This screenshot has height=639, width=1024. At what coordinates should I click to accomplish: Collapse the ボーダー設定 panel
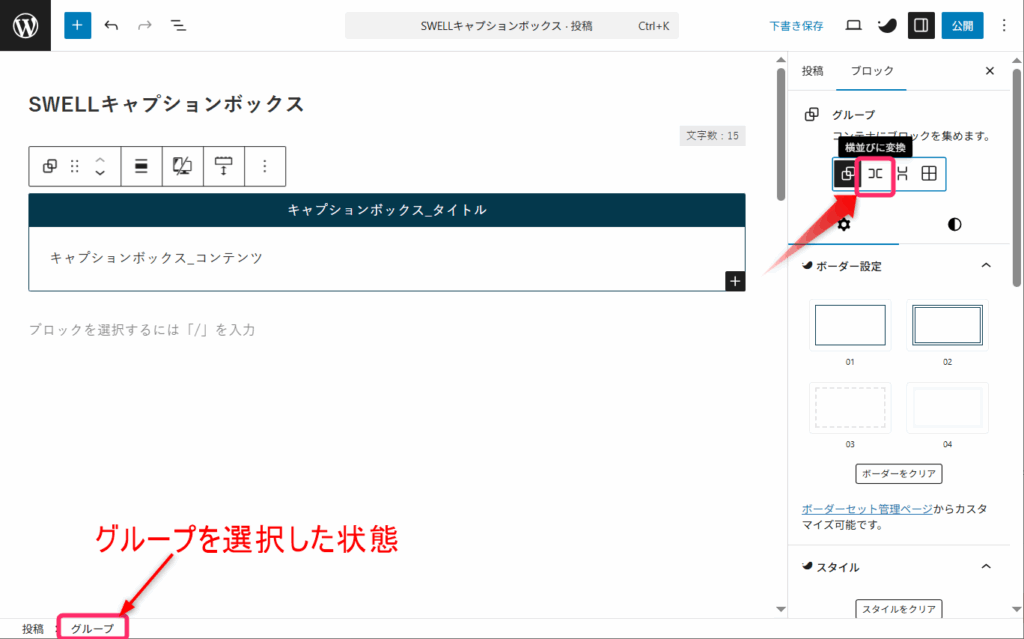985,265
